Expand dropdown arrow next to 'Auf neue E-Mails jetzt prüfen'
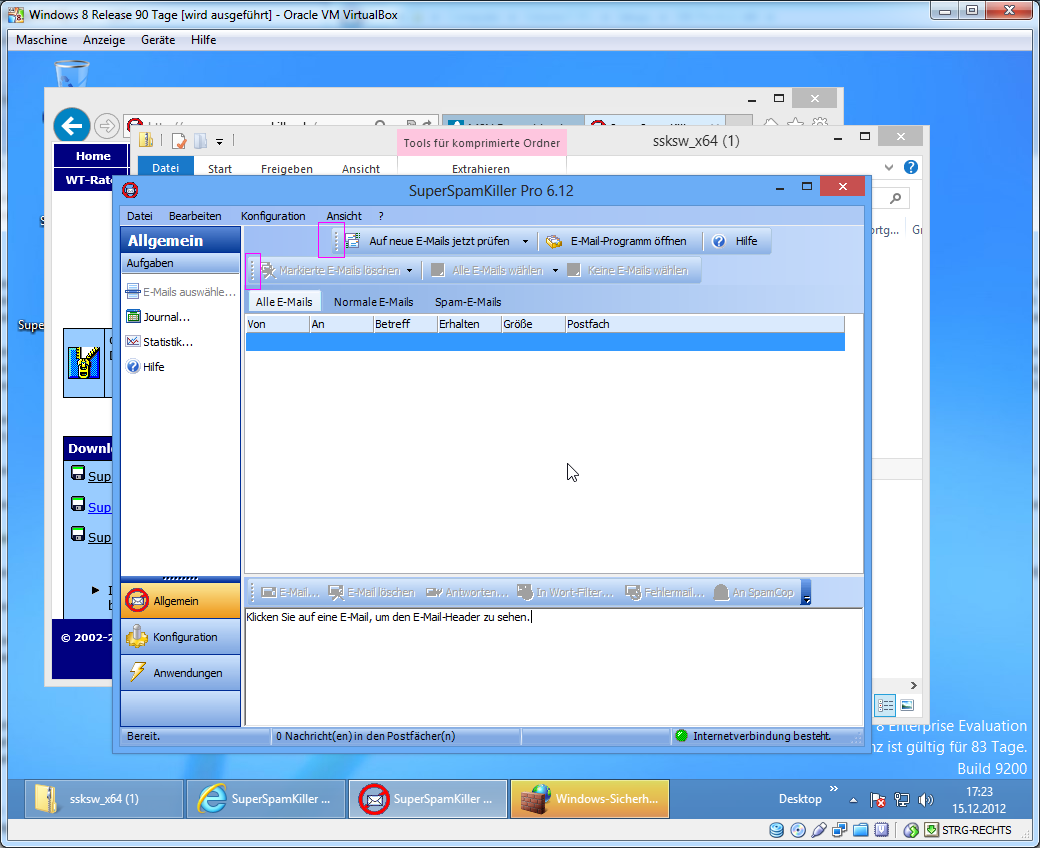Screen dimensions: 1040x848 [x=526, y=242]
